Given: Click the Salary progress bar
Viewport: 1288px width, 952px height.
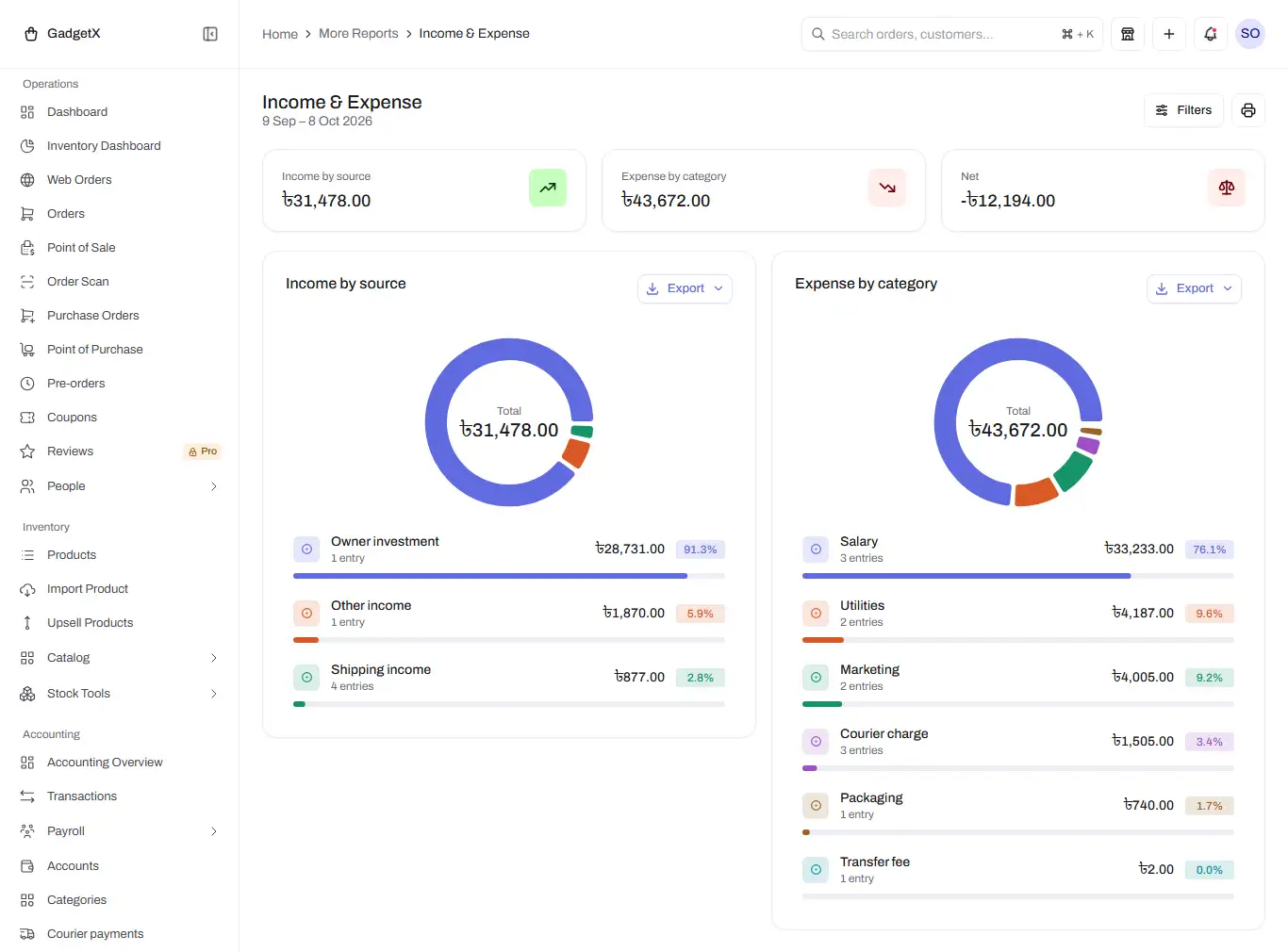Looking at the screenshot, I should [1018, 576].
